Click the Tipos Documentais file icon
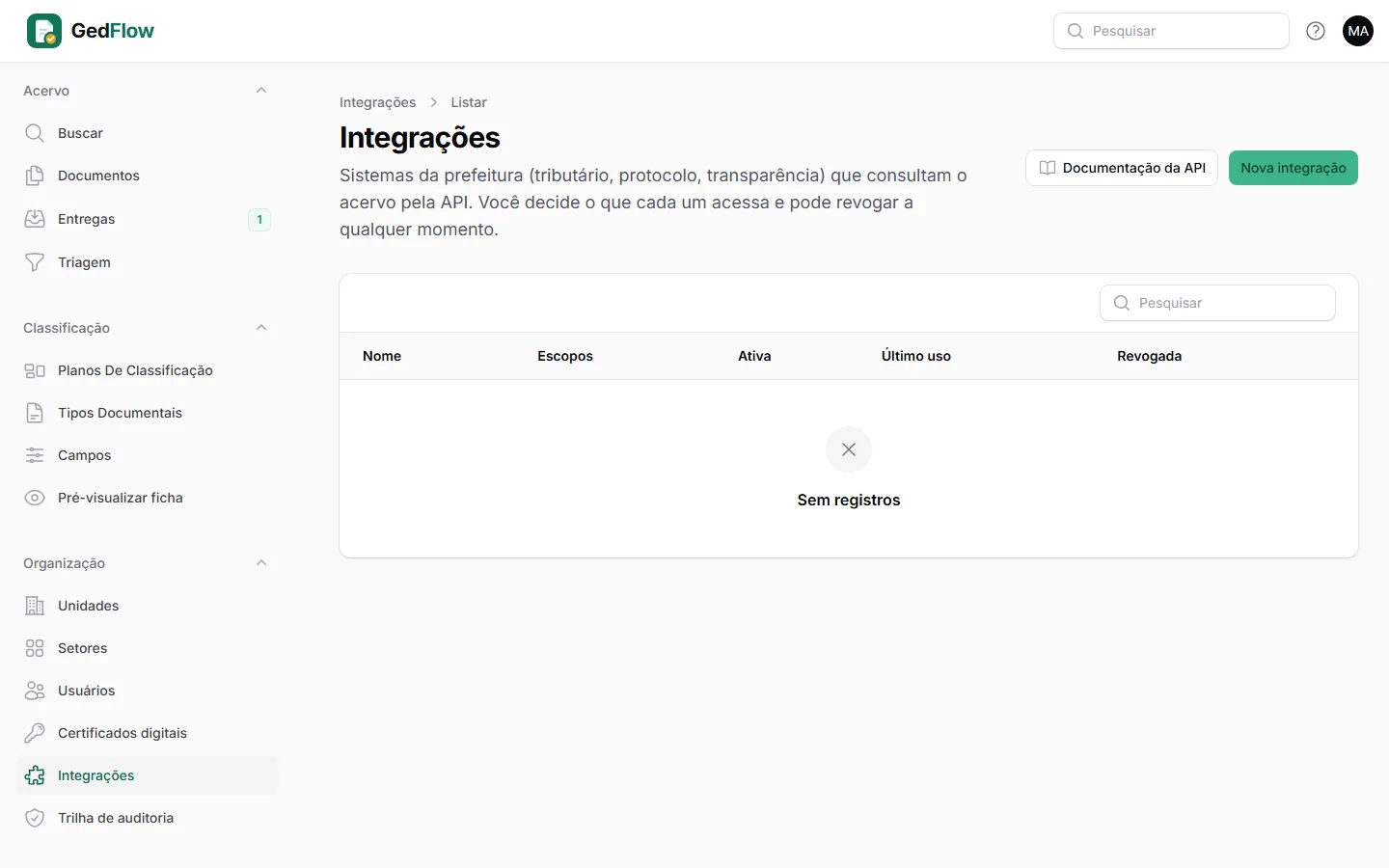Screen dimensions: 1389x868 [35, 413]
